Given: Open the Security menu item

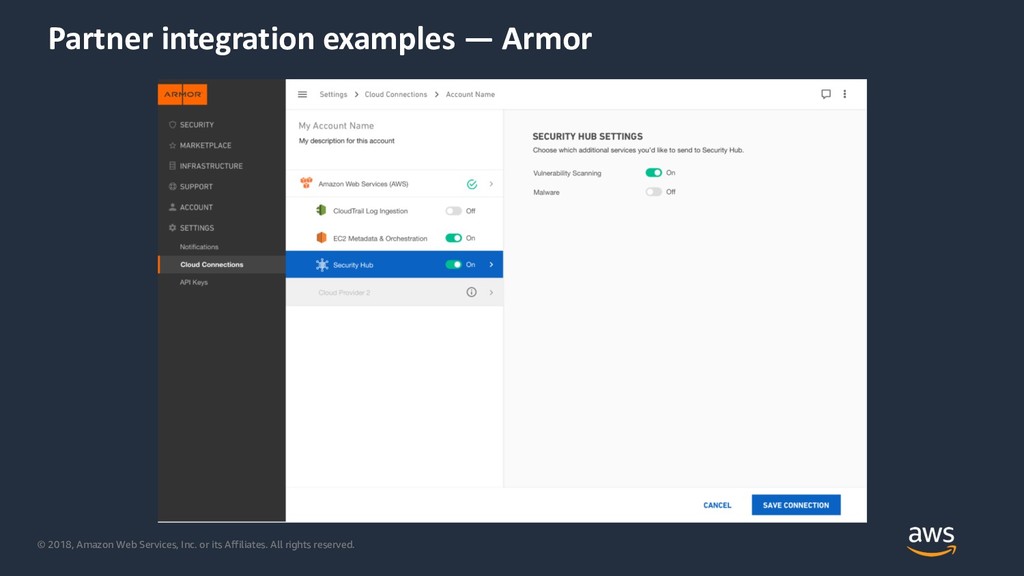Looking at the screenshot, I should coord(197,125).
